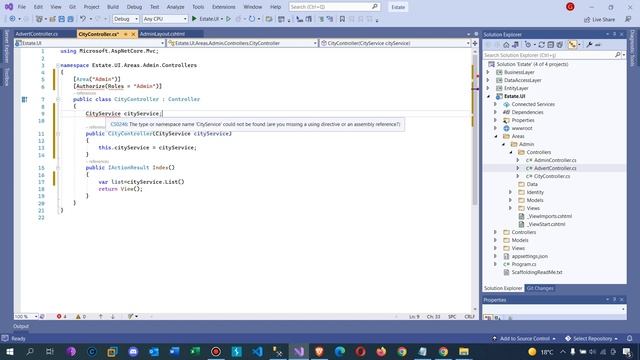640x360 pixels.
Task: Open the Any CPU platform dropdown
Action: (165, 19)
